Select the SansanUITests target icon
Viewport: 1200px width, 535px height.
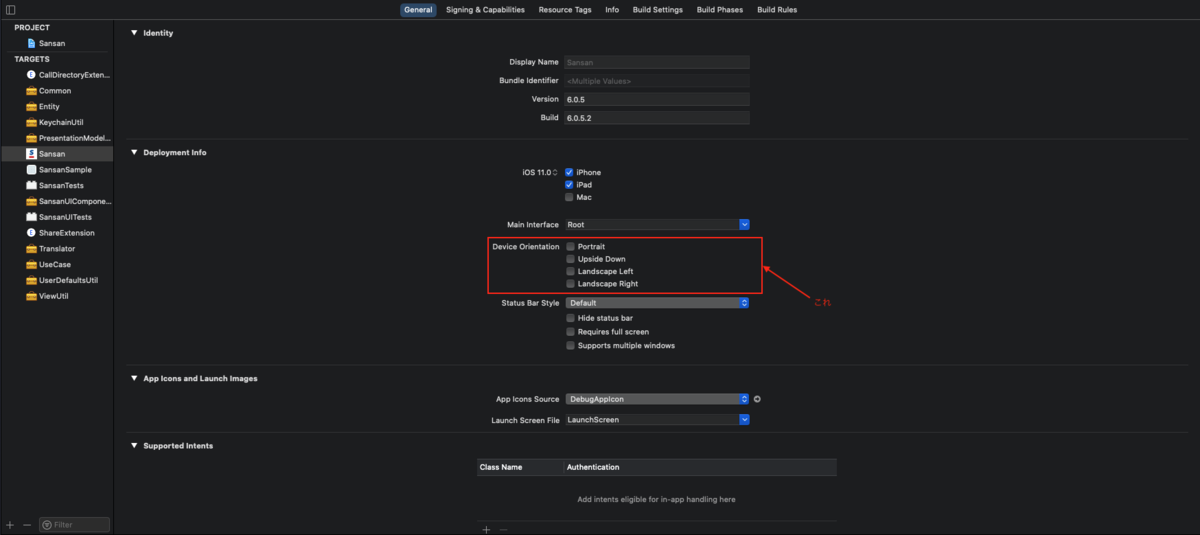coord(31,217)
